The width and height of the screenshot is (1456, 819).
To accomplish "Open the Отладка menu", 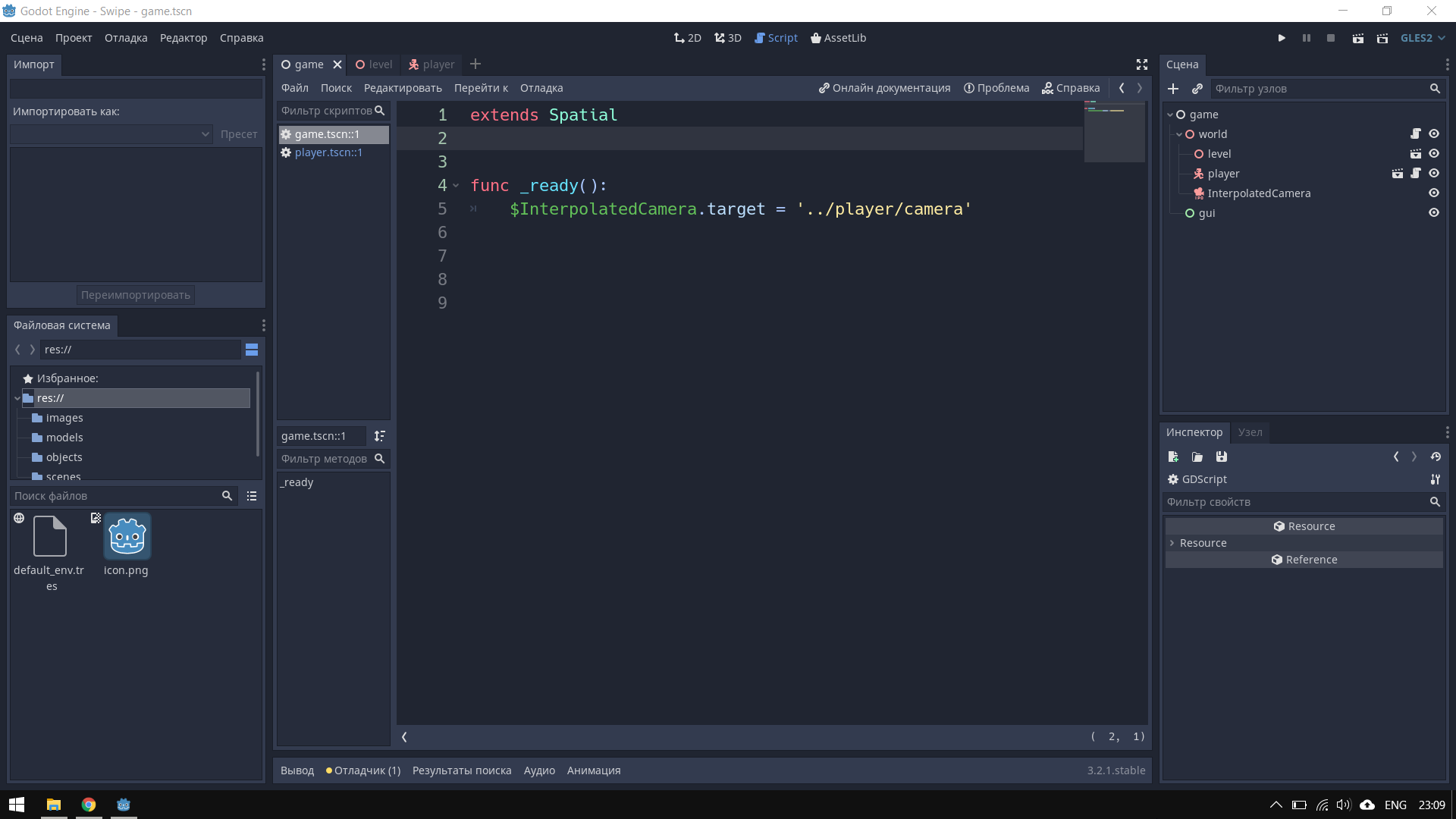I will pyautogui.click(x=125, y=37).
